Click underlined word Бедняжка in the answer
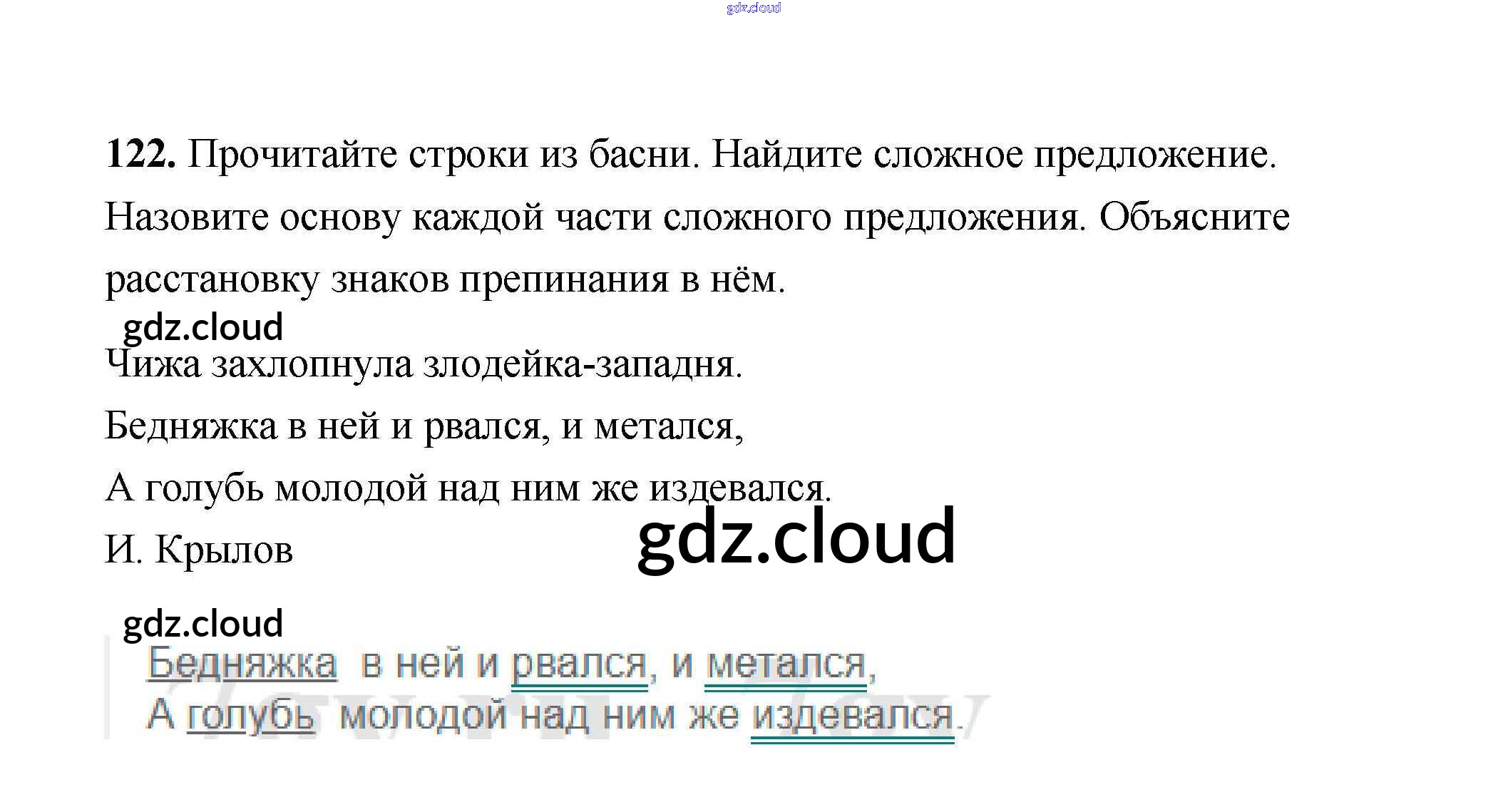Viewport: 1508px width, 812px height. (x=242, y=663)
